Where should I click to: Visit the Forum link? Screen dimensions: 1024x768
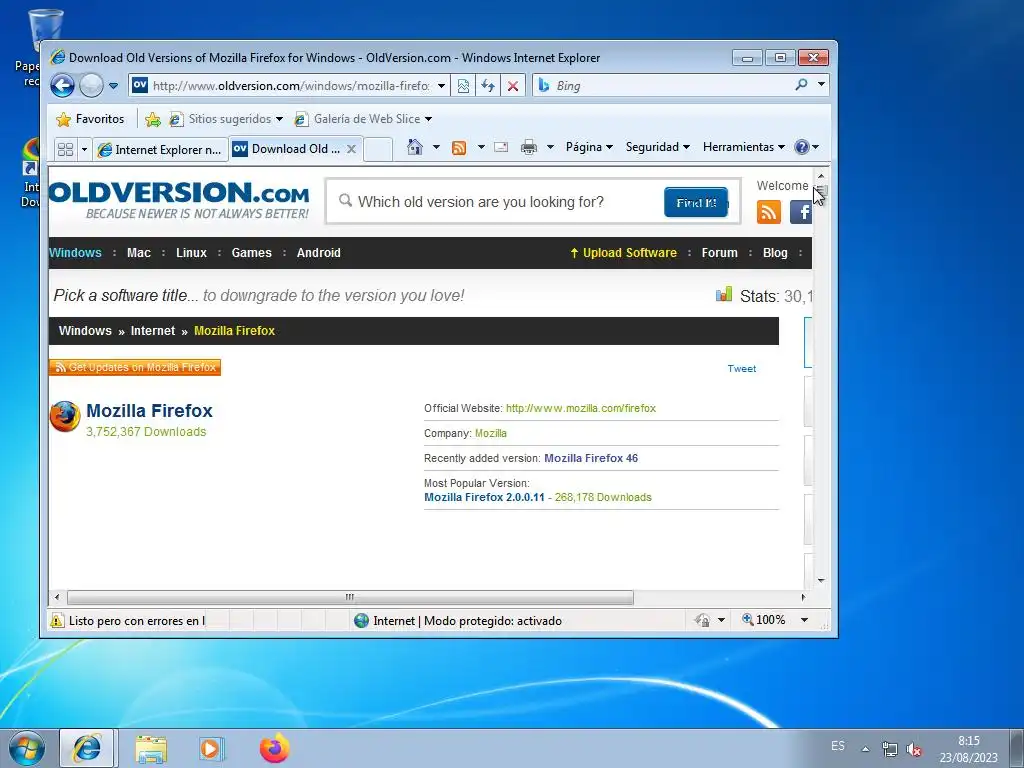719,253
